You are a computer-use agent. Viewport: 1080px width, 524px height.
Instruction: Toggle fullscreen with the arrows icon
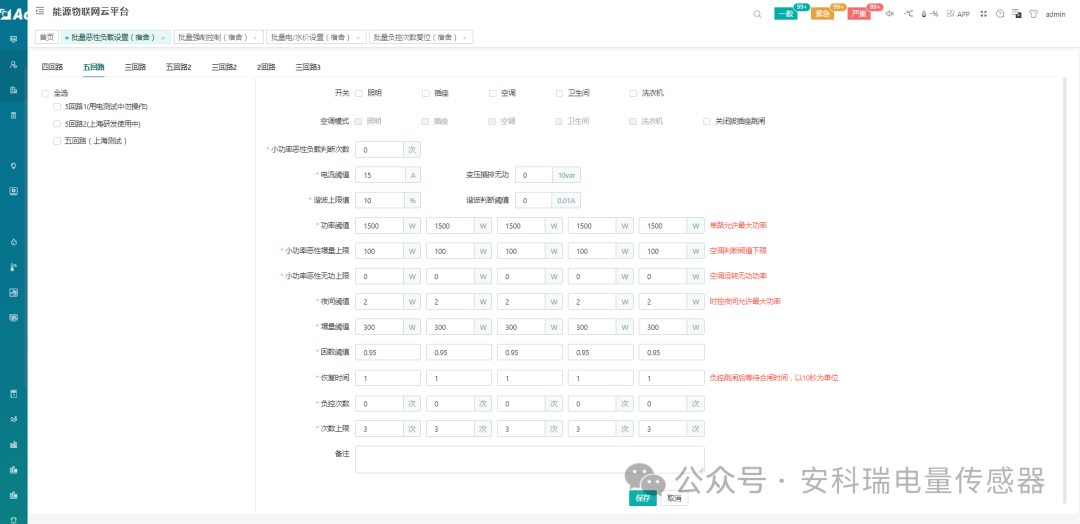[984, 14]
